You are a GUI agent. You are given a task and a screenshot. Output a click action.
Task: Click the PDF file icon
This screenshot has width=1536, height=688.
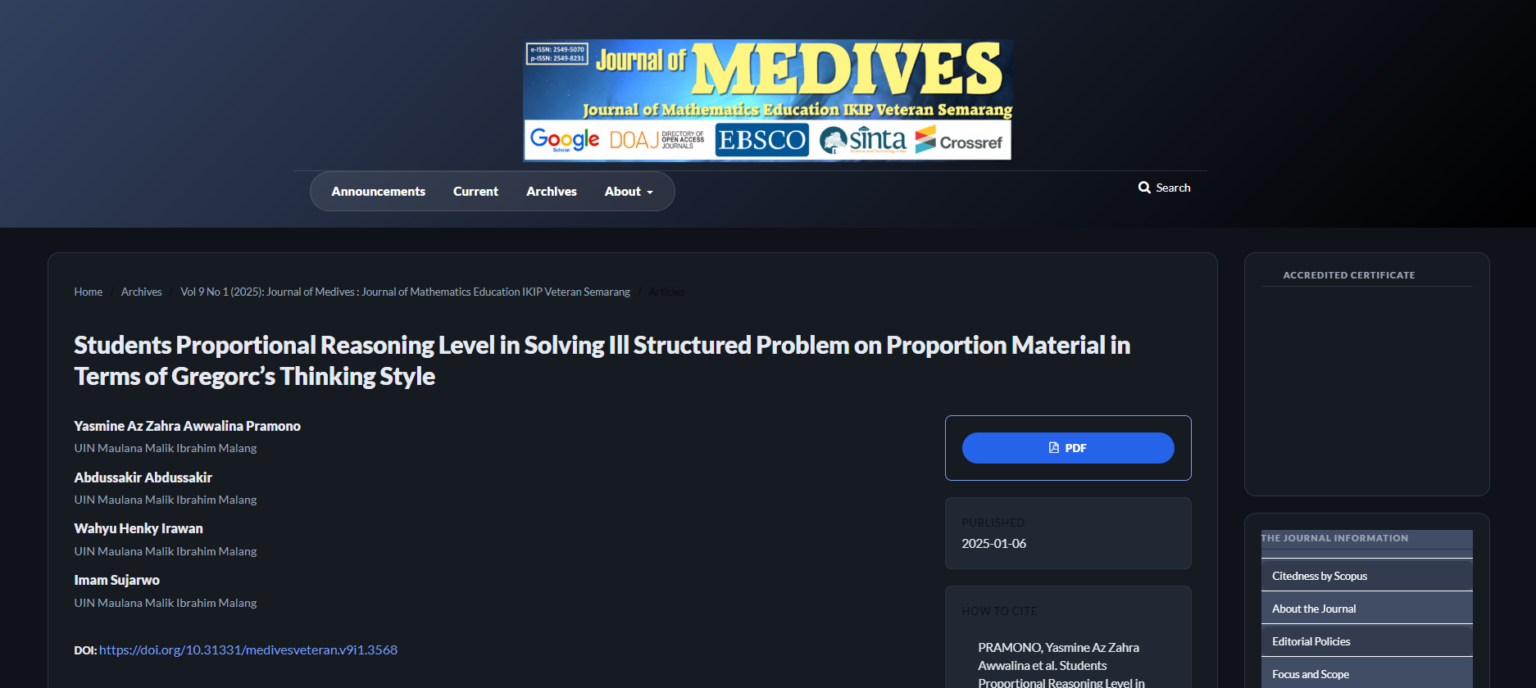click(1054, 448)
